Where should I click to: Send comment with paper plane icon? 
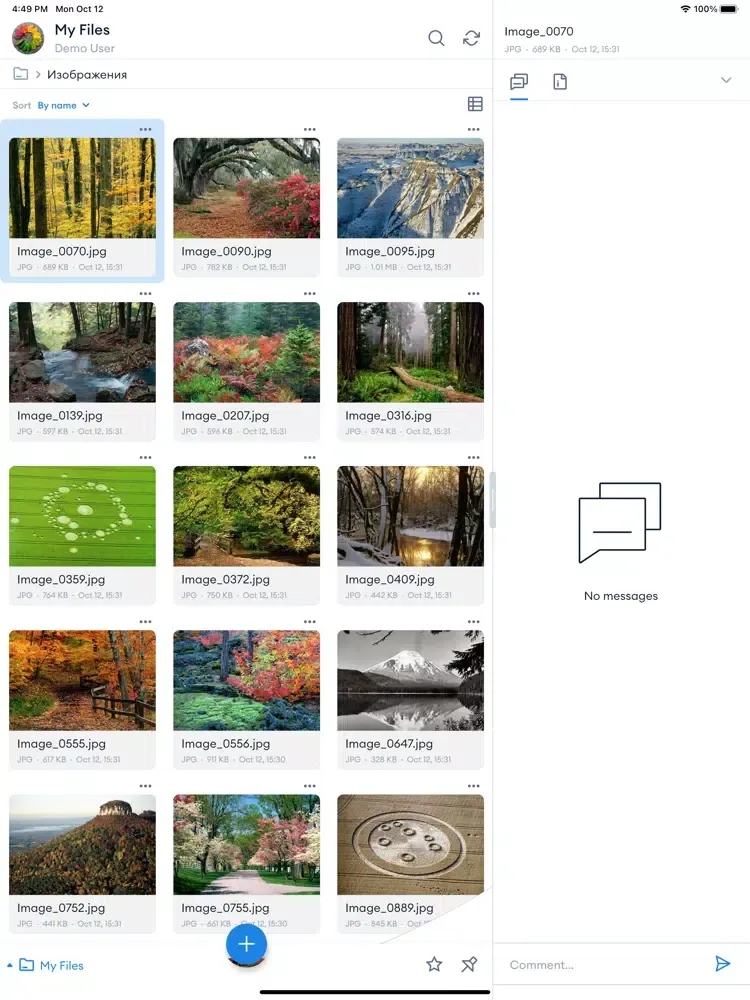click(x=723, y=964)
